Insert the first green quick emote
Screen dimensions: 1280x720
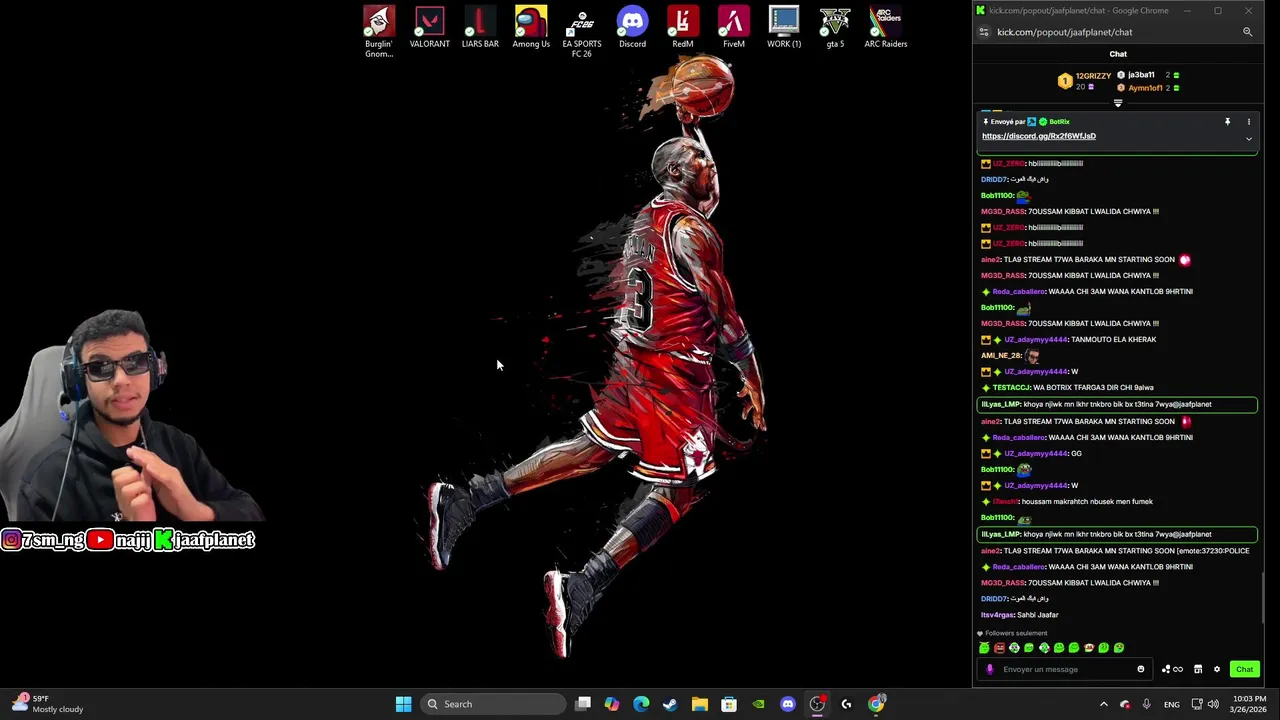[984, 648]
